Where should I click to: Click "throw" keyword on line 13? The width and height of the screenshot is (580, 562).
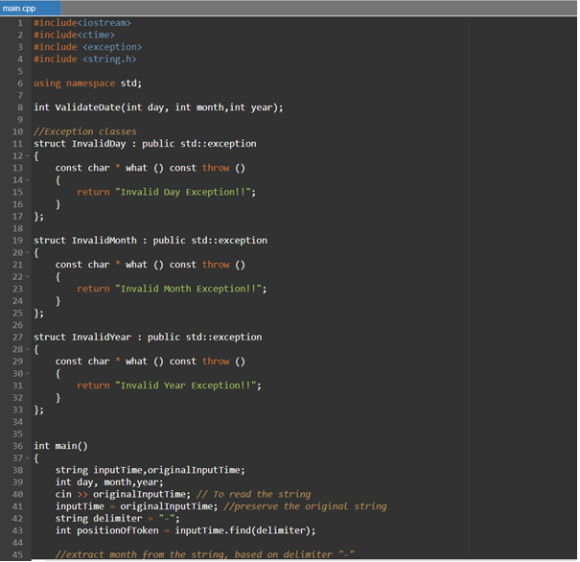pos(216,168)
